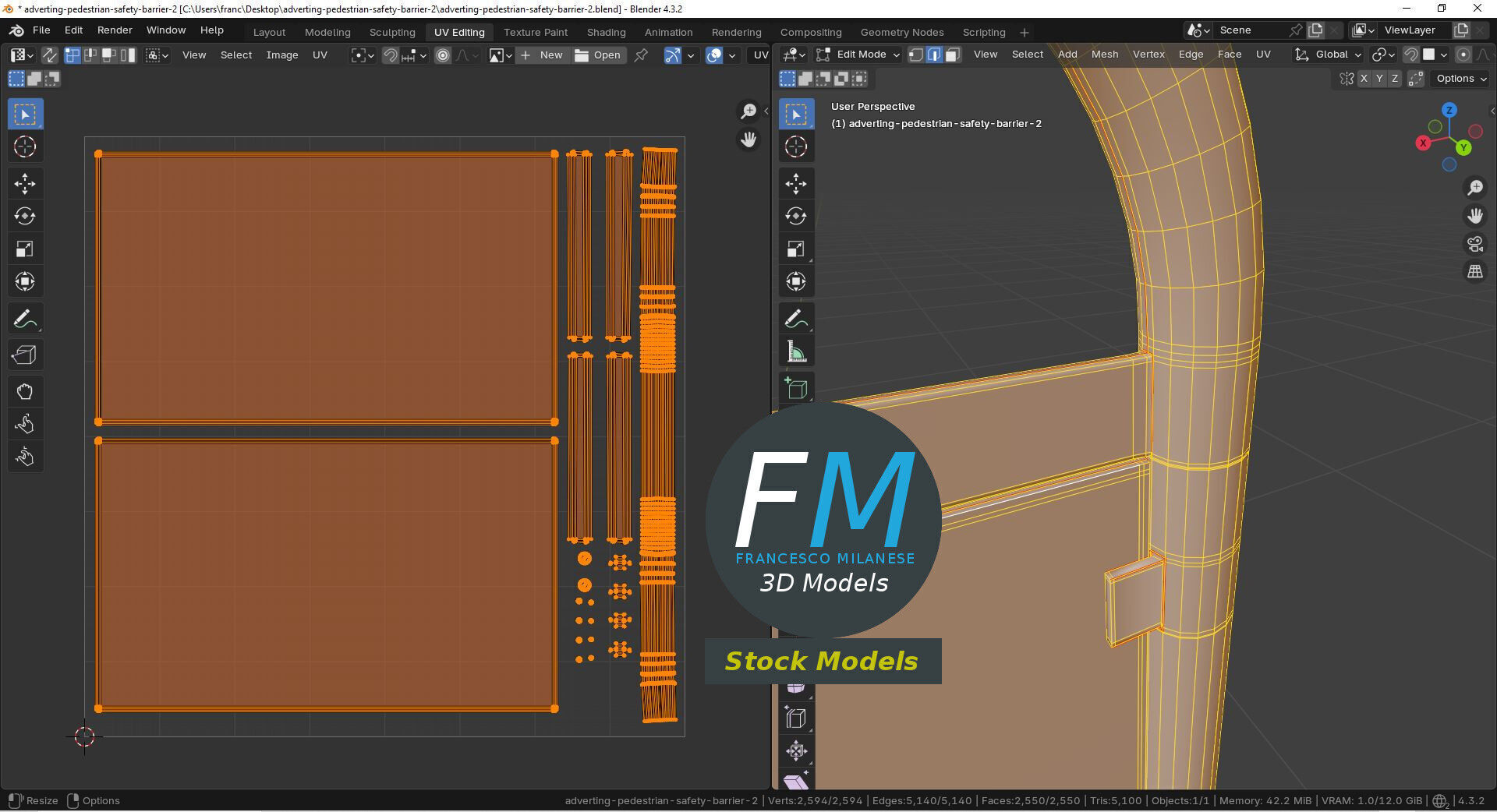Switch to the Geometry Nodes workspace tab

pos(902,32)
